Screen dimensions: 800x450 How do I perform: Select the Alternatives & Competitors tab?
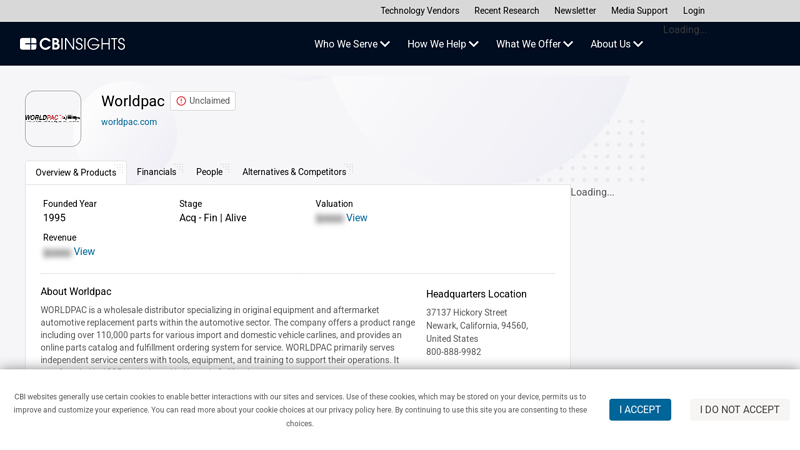pos(294,172)
